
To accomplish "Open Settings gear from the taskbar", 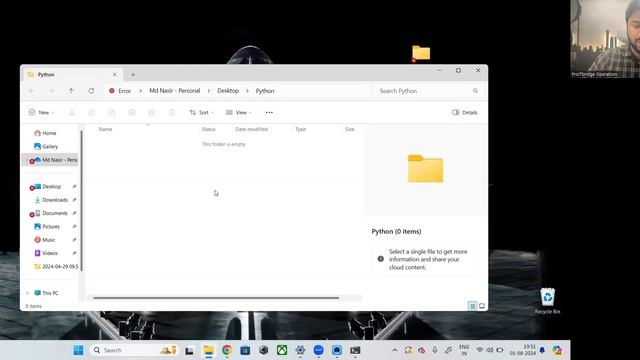I will [300, 350].
